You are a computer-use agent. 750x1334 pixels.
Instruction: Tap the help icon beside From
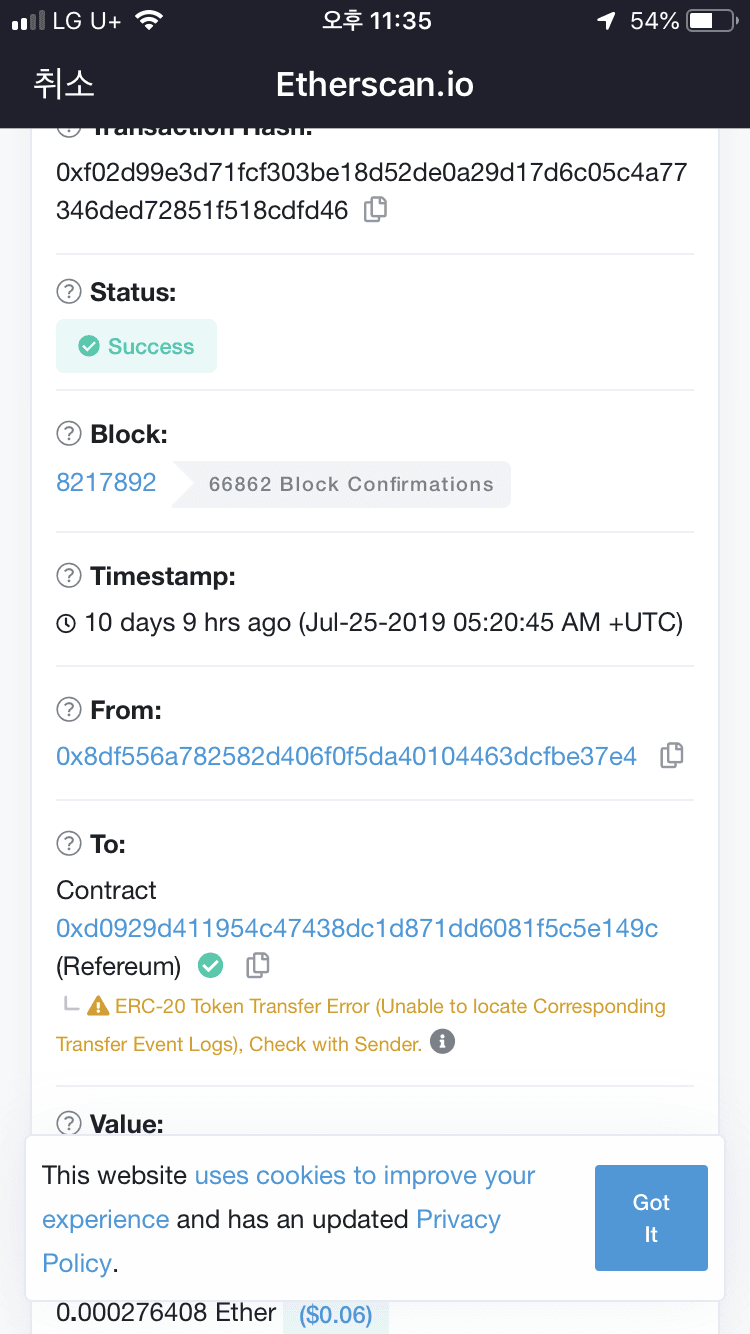point(68,710)
